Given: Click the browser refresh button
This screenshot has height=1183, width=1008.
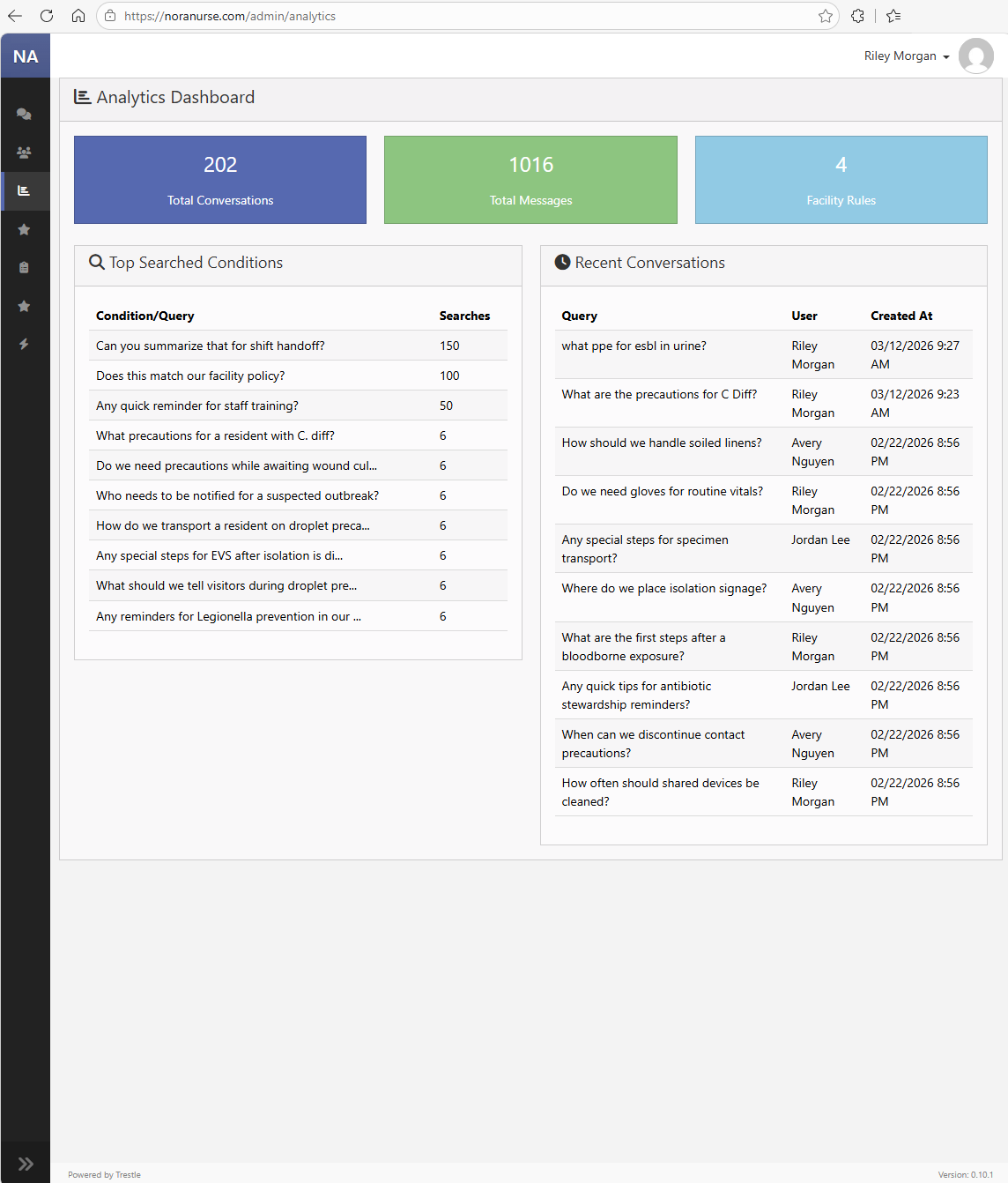Looking at the screenshot, I should coord(46,16).
